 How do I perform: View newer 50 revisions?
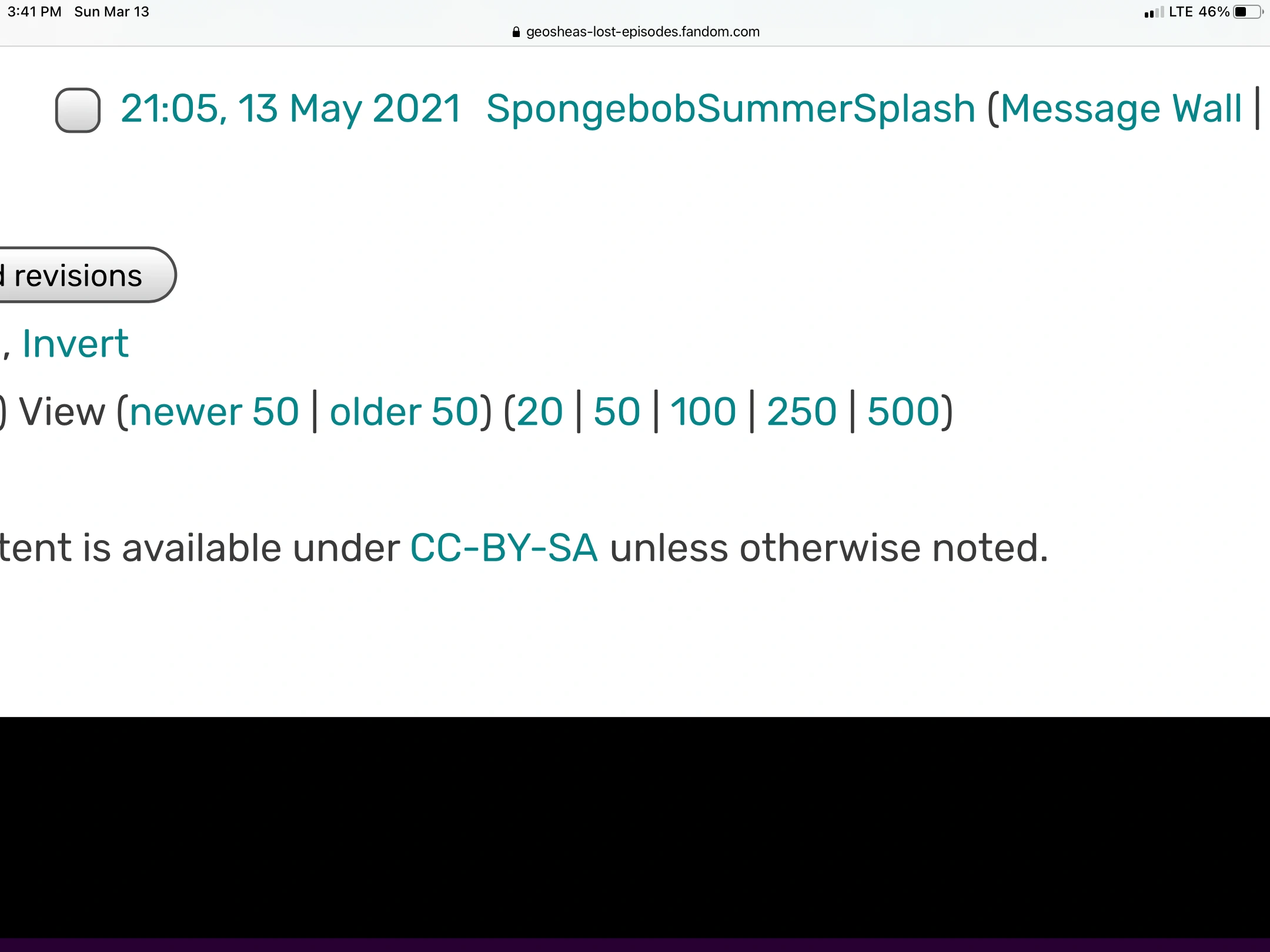point(214,411)
